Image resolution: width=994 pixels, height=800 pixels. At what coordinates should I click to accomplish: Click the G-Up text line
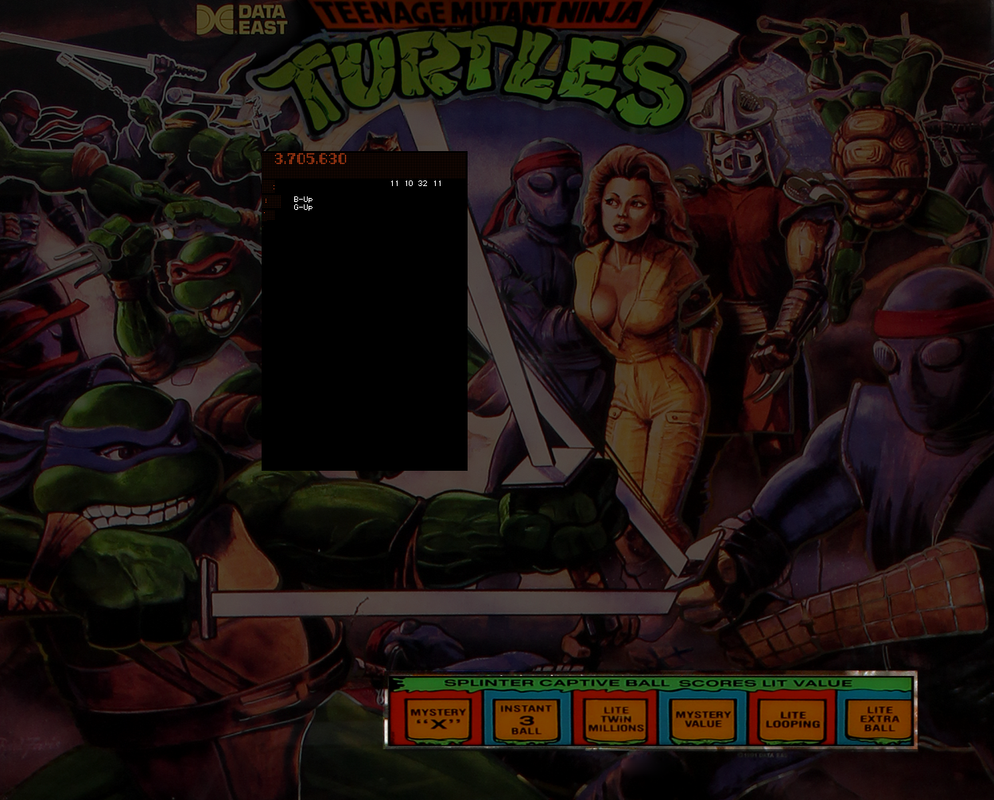303,207
